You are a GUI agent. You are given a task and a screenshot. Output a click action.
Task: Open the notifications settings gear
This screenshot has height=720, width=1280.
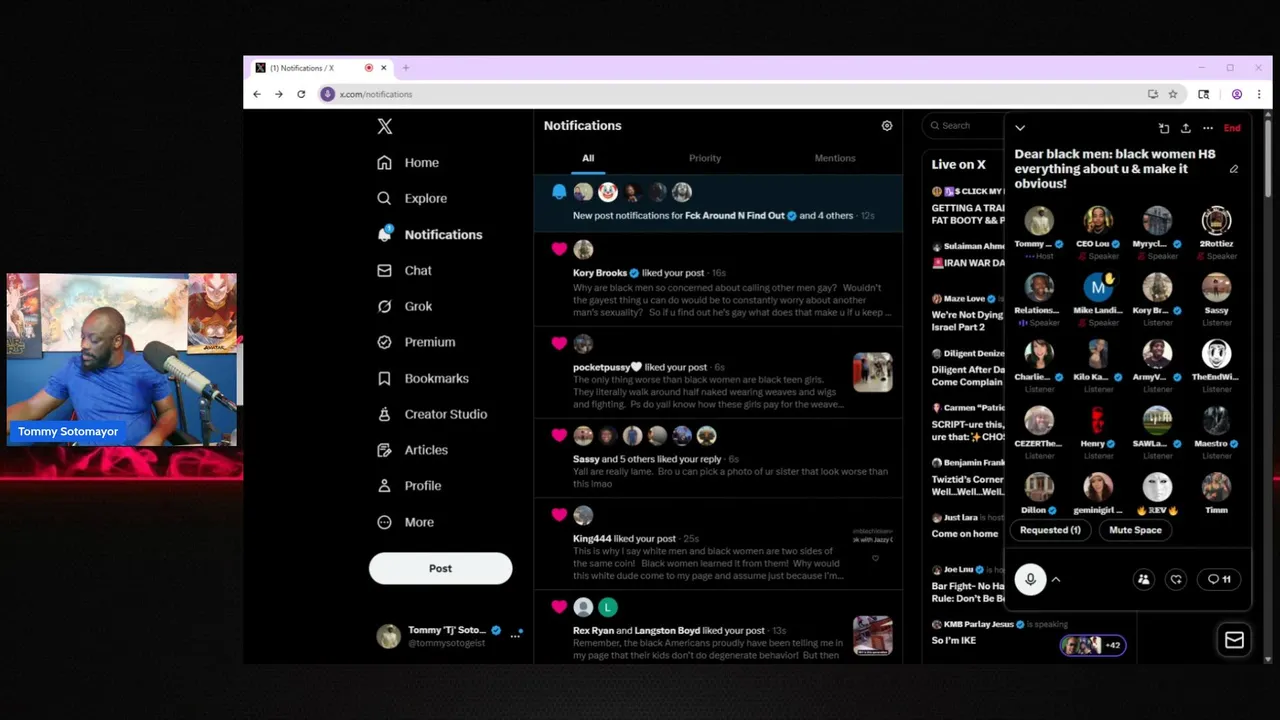887,126
